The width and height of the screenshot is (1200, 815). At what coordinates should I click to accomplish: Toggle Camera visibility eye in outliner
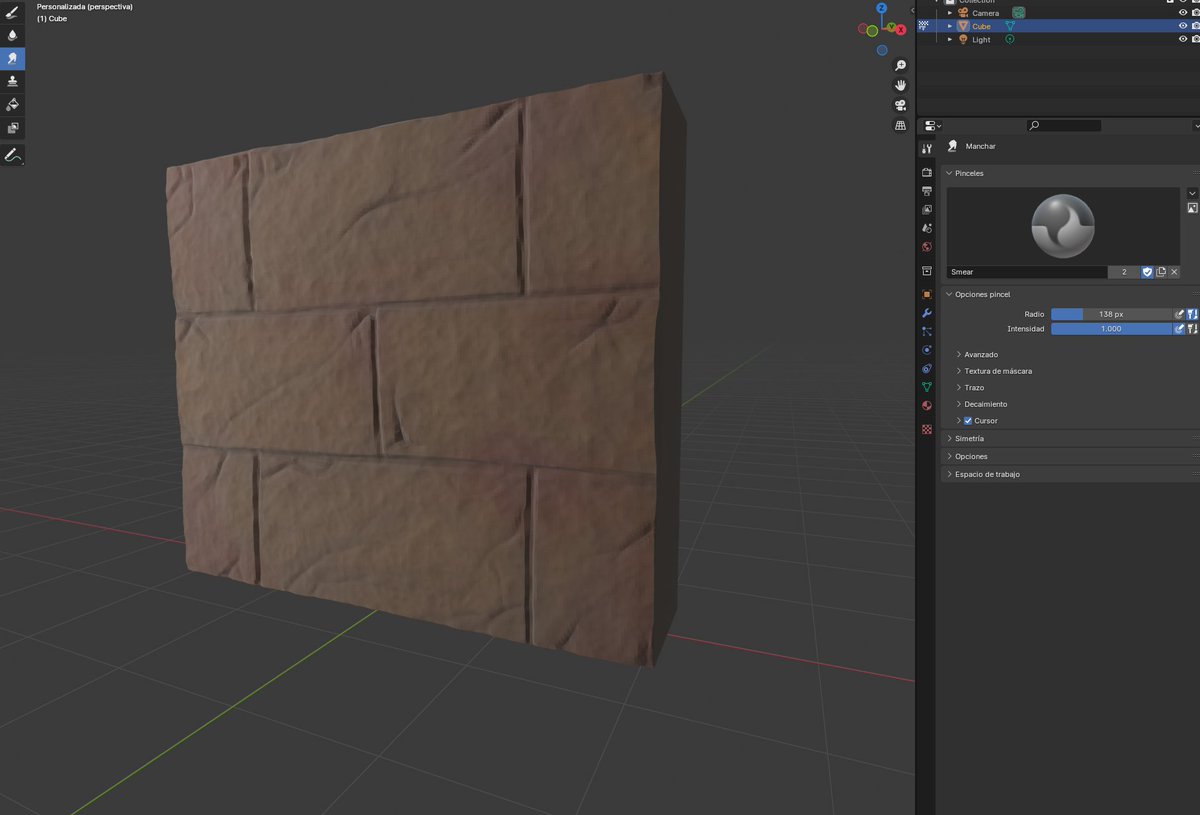click(1183, 13)
